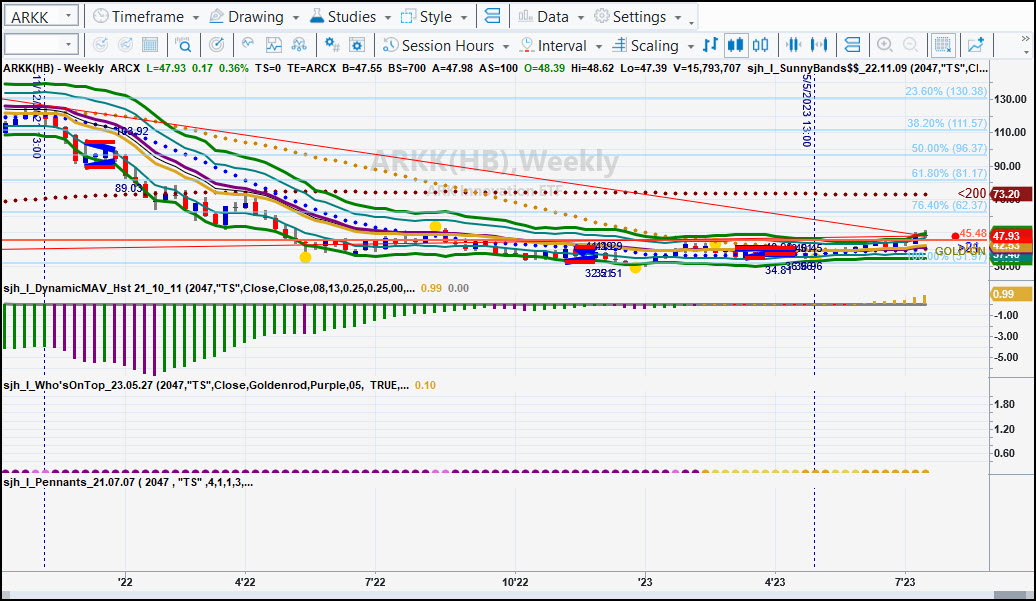Click the stacked panes icon on top toolbar
The width and height of the screenshot is (1036, 601).
pyautogui.click(x=492, y=17)
